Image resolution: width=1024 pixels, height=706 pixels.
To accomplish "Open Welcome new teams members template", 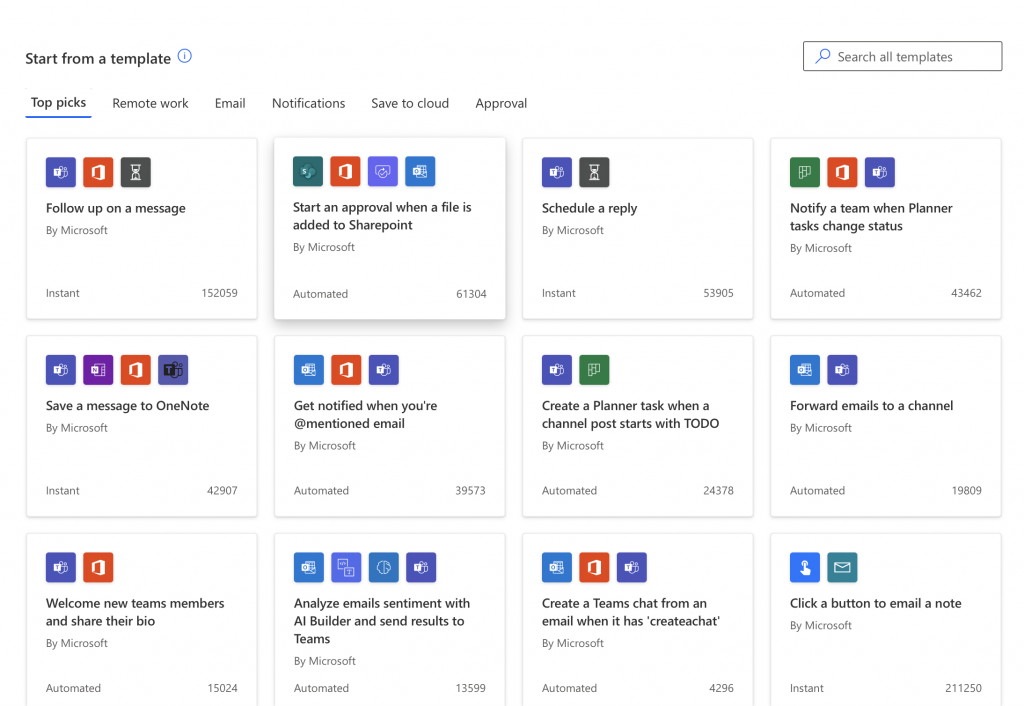I will pyautogui.click(x=142, y=619).
